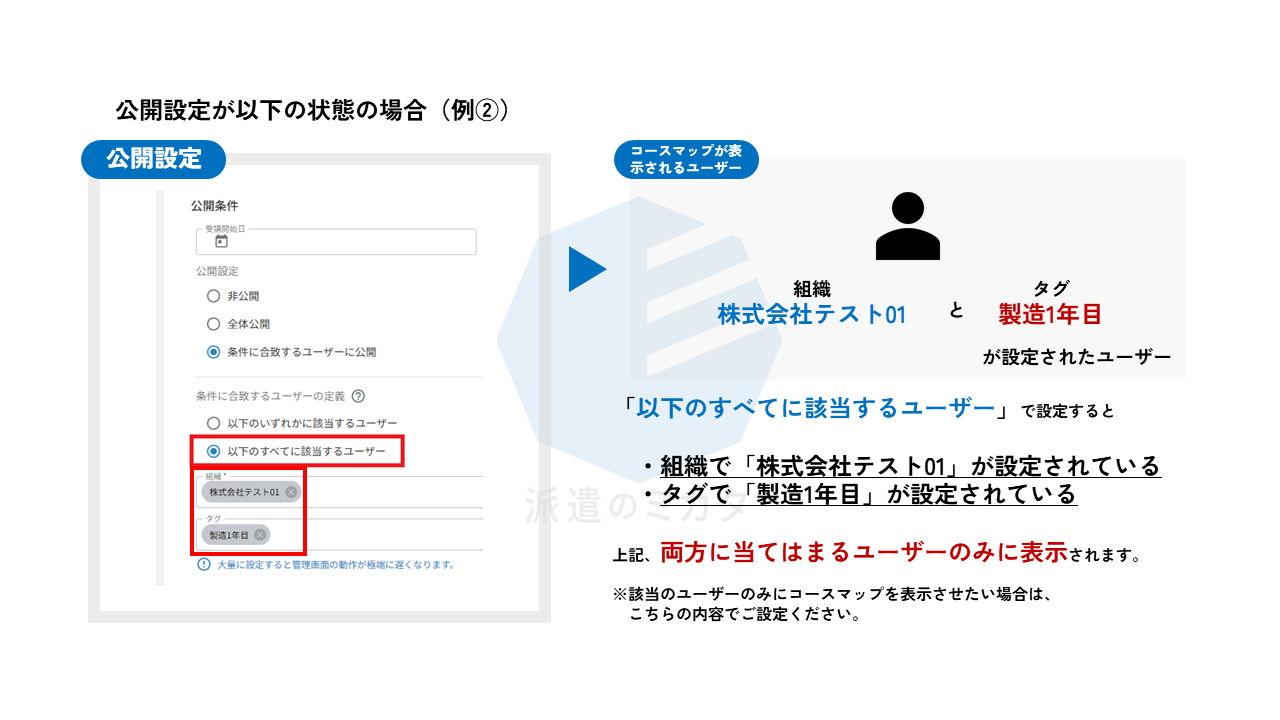Select the 非公開 radio button

pos(213,296)
